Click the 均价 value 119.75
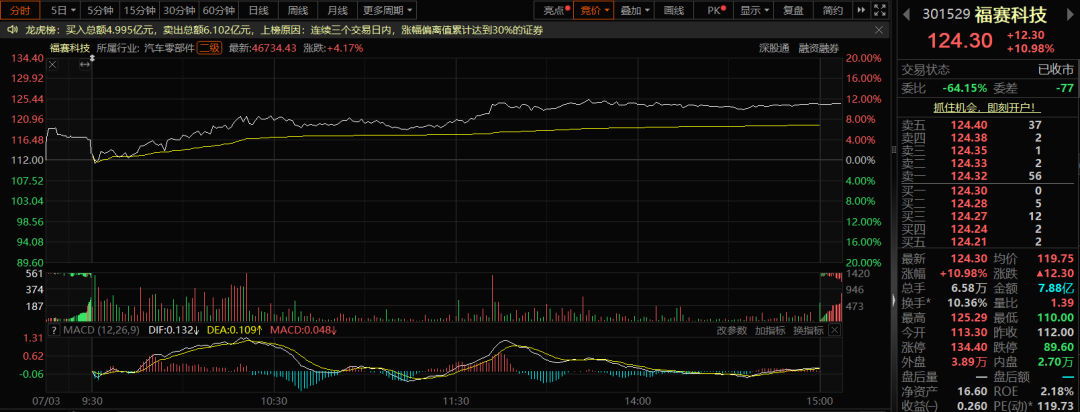 point(1057,258)
